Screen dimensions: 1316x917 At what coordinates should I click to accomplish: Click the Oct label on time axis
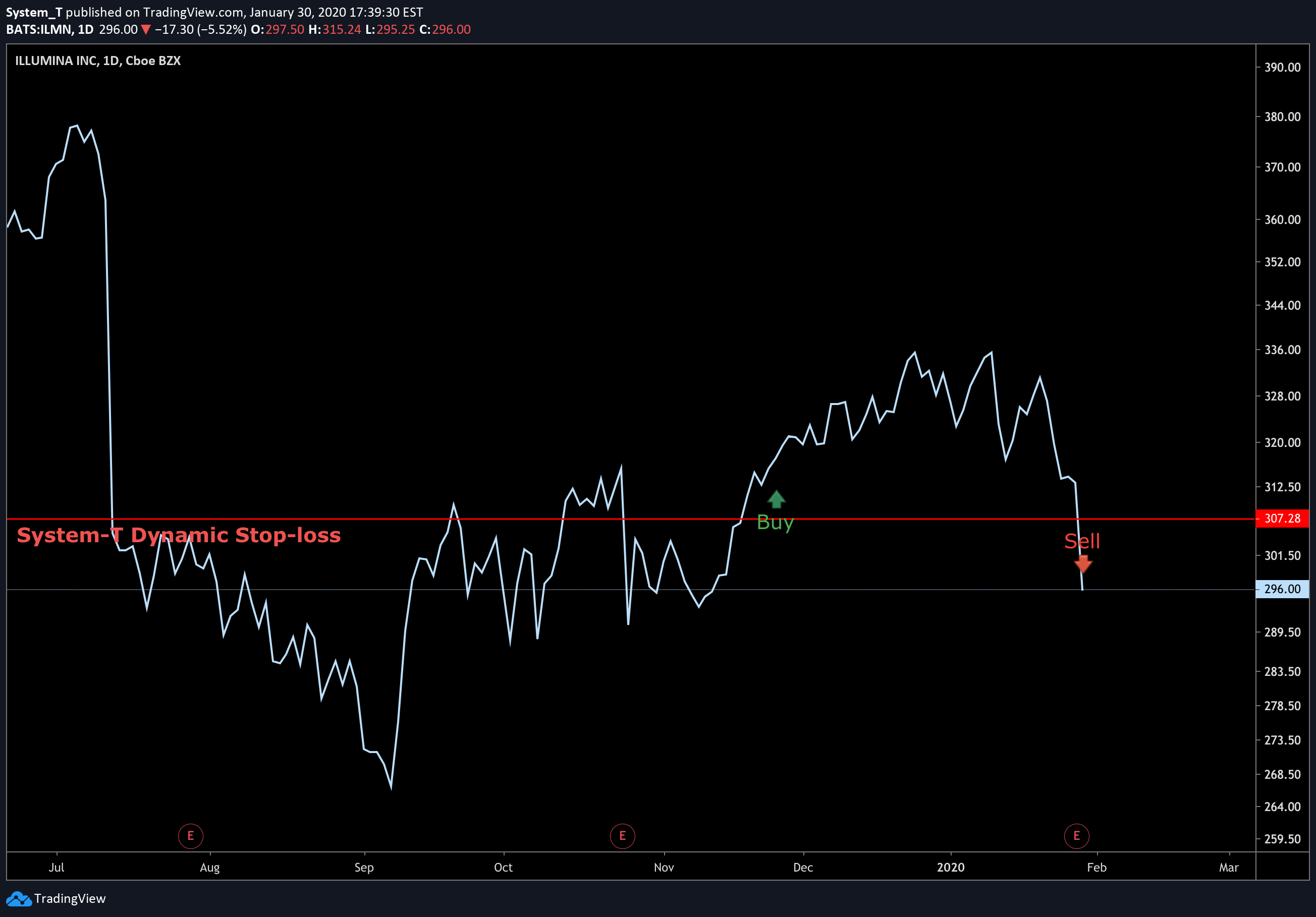click(x=503, y=867)
